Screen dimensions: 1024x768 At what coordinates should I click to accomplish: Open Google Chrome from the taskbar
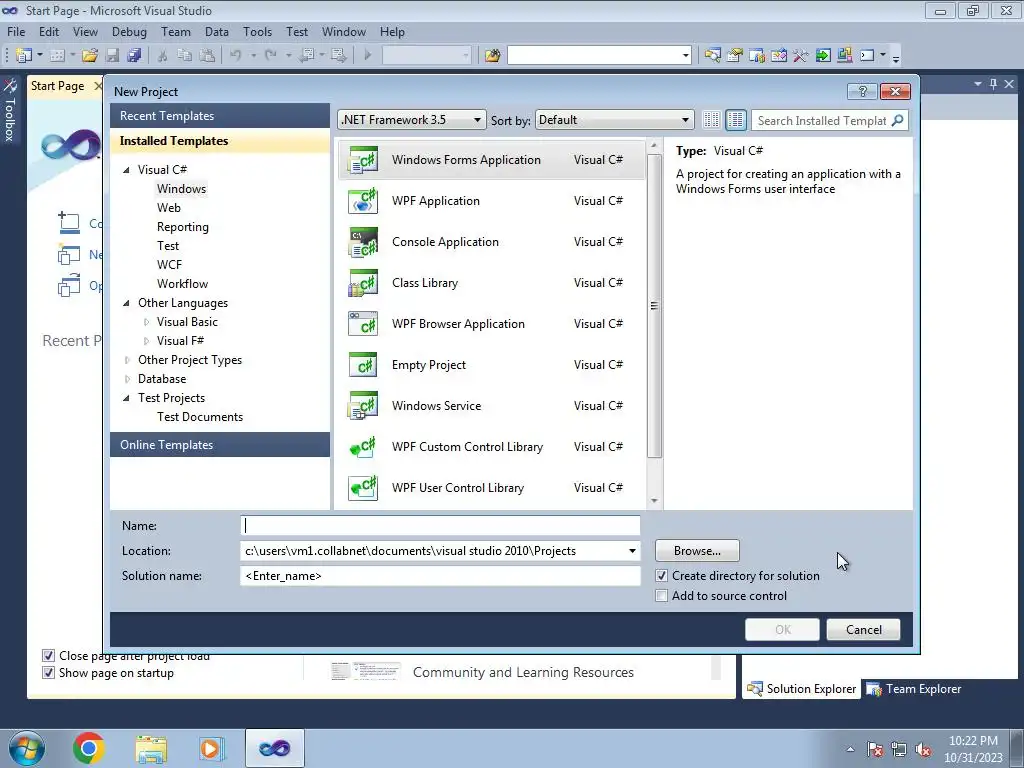(89, 748)
